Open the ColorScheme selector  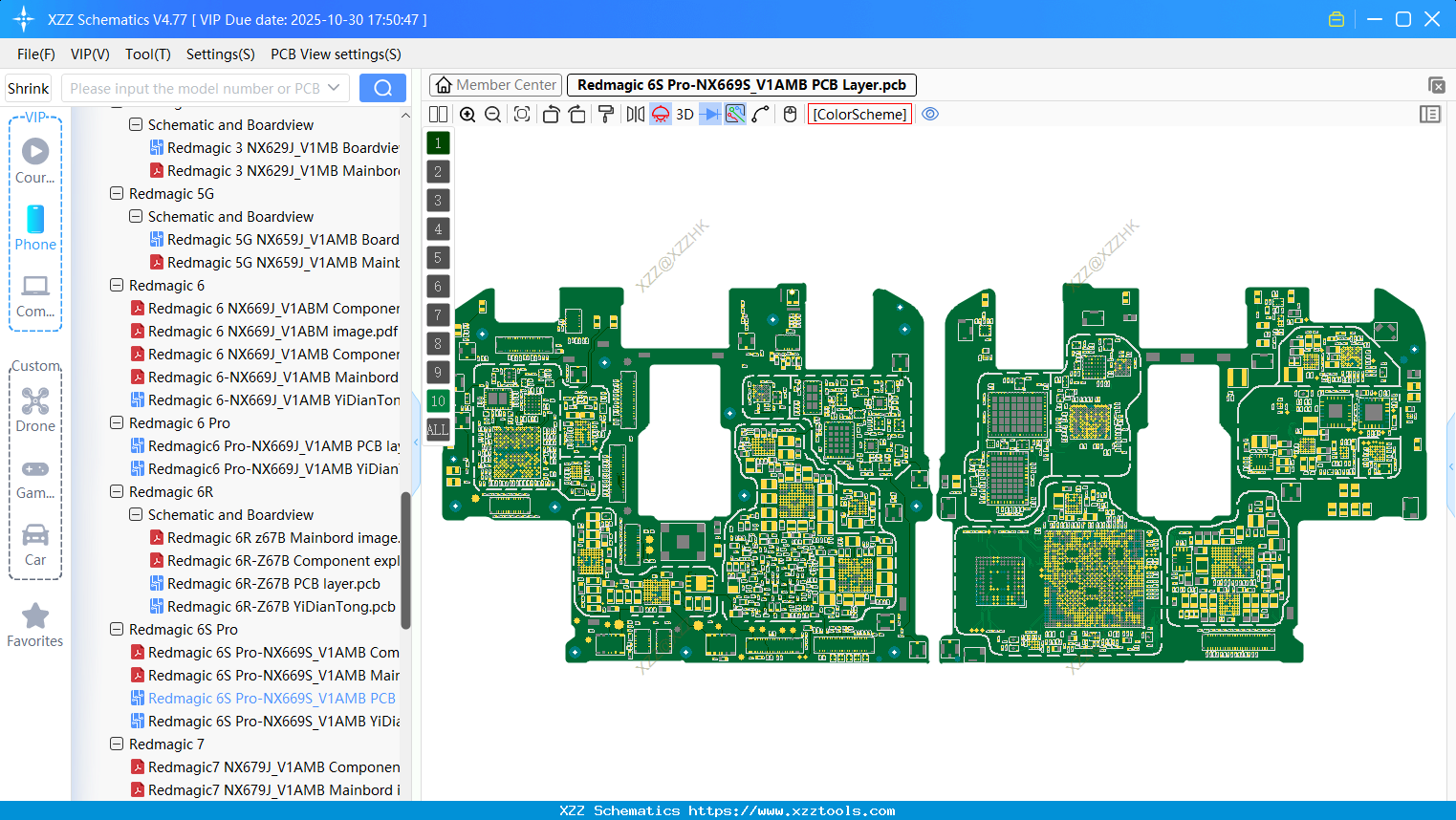point(858,114)
